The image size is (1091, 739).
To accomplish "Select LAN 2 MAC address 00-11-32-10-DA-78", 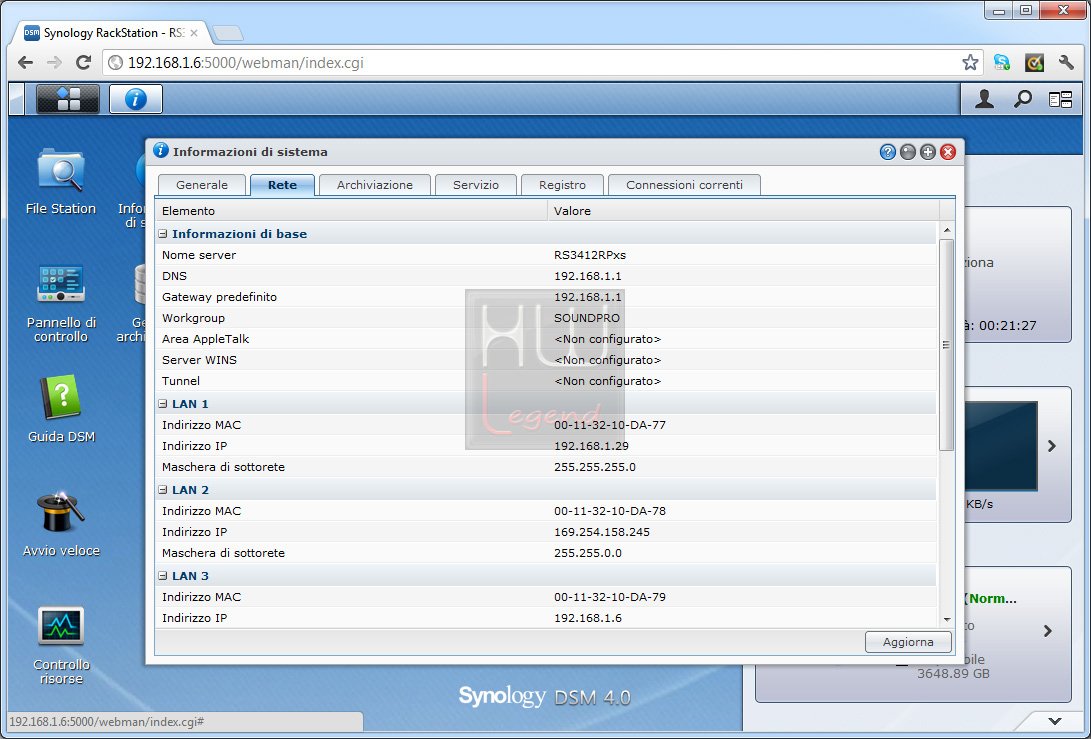I will click(x=610, y=511).
